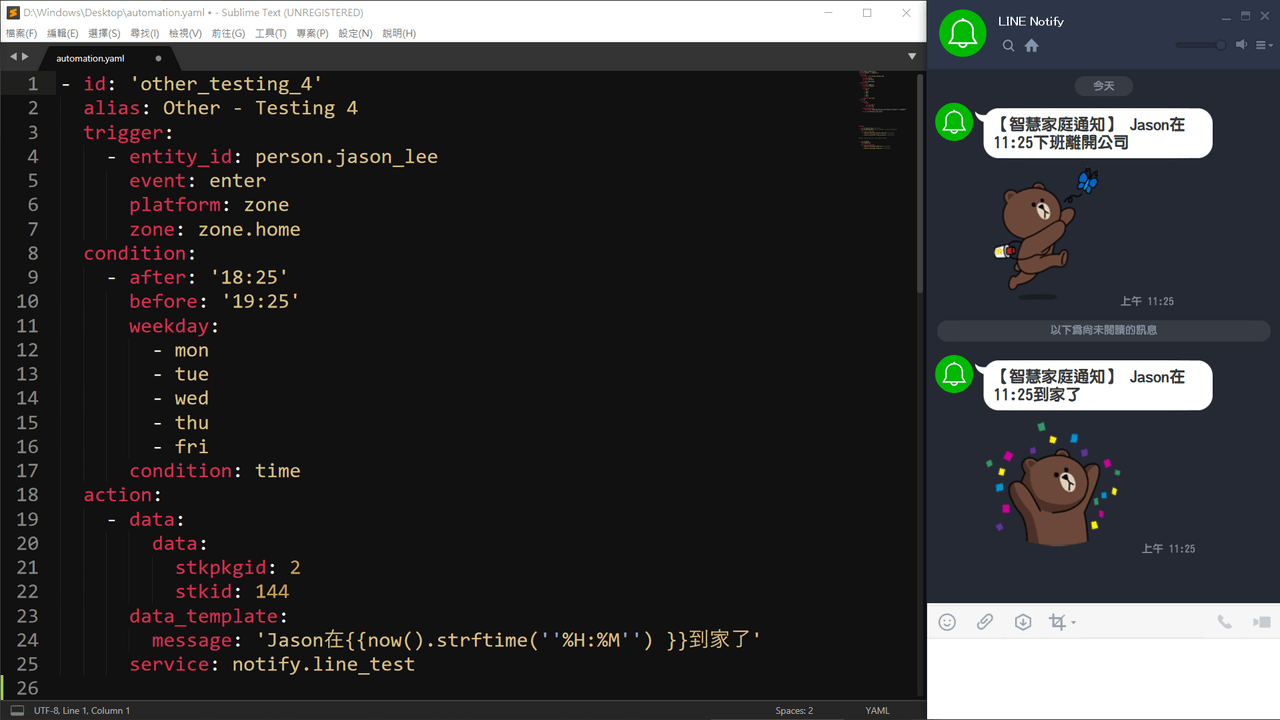Image resolution: width=1280 pixels, height=720 pixels.
Task: Toggle the side panel switcher in status bar
Action: click(x=17, y=710)
